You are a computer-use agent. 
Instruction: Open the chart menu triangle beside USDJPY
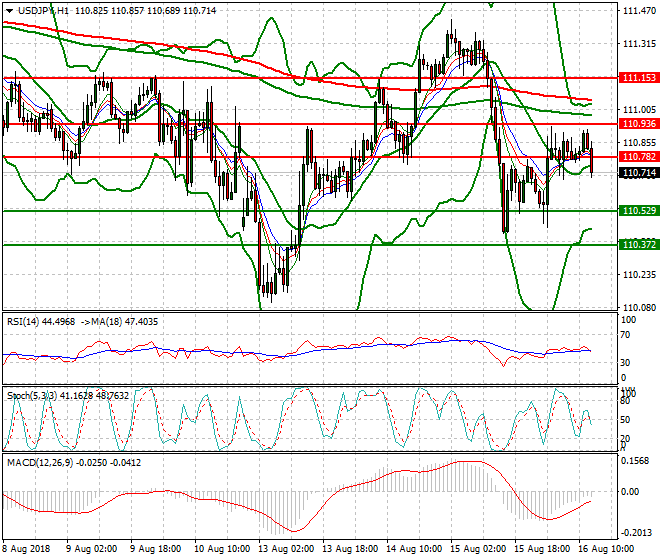point(9,11)
